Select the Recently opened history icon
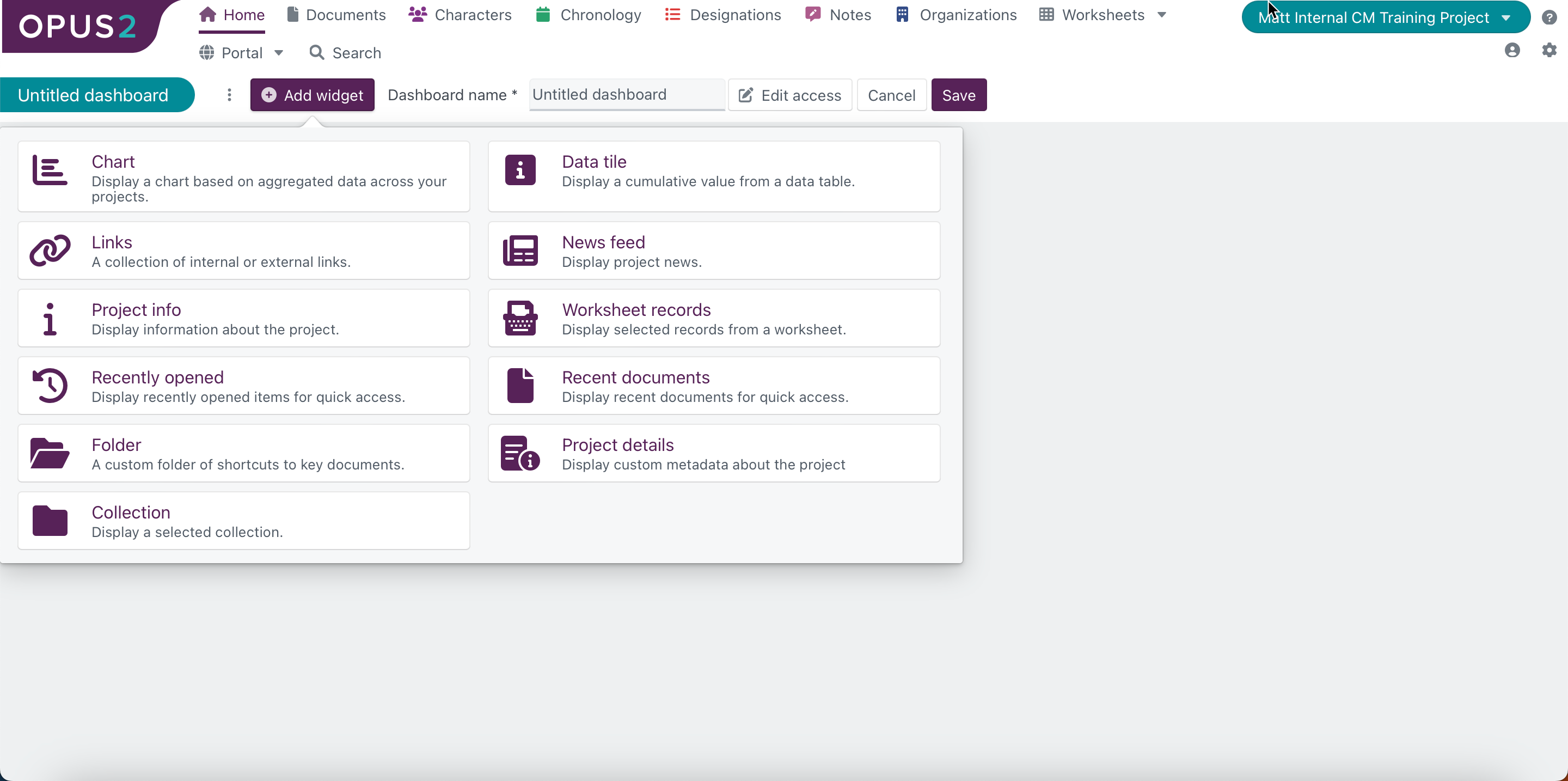Image resolution: width=1568 pixels, height=781 pixels. click(x=50, y=385)
